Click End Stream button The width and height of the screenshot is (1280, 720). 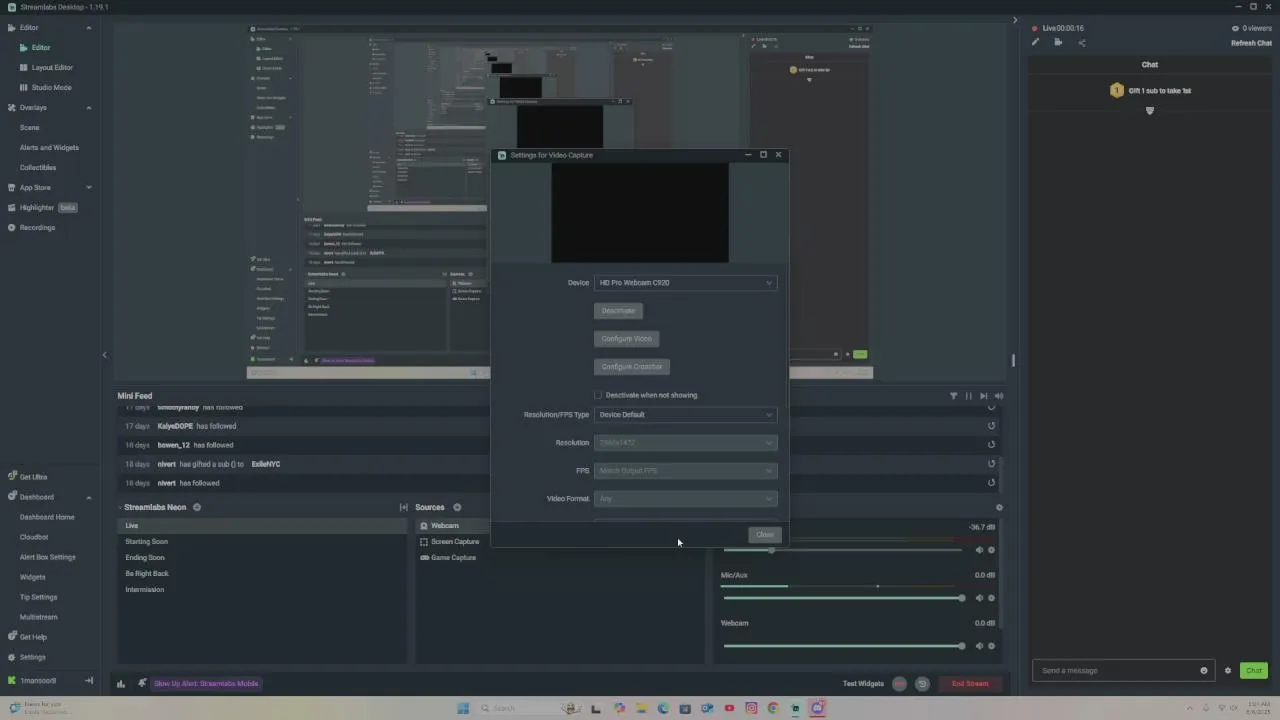pyautogui.click(x=970, y=684)
